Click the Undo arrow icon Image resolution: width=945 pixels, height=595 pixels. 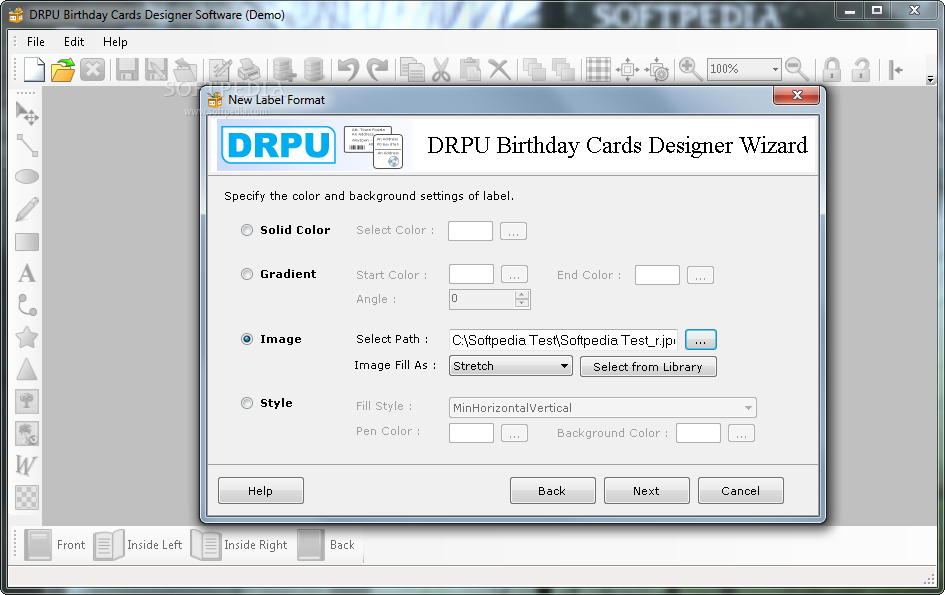tap(348, 69)
